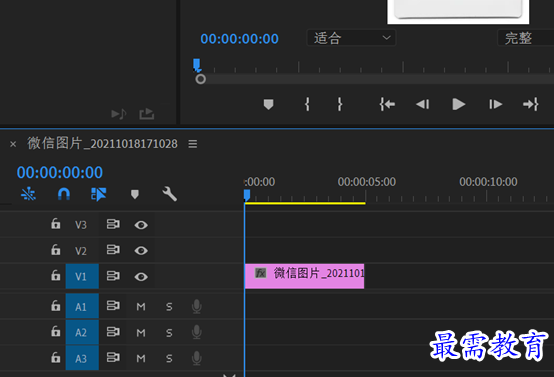This screenshot has width=554, height=377.
Task: Click the V1 track target label
Action: [x=82, y=276]
